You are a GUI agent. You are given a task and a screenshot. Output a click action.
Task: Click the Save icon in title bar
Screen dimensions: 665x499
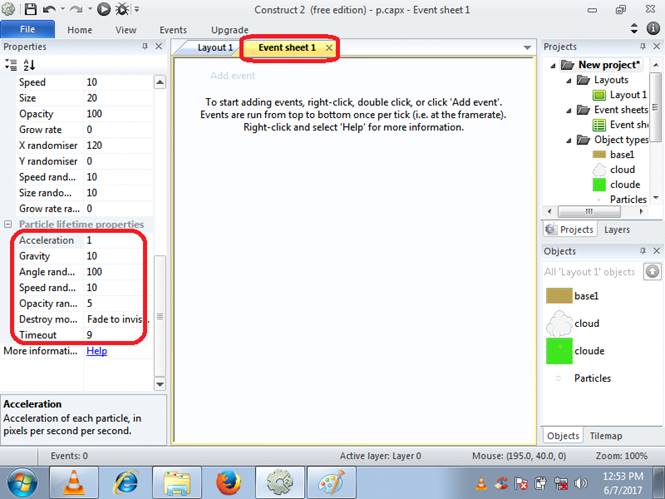30,9
